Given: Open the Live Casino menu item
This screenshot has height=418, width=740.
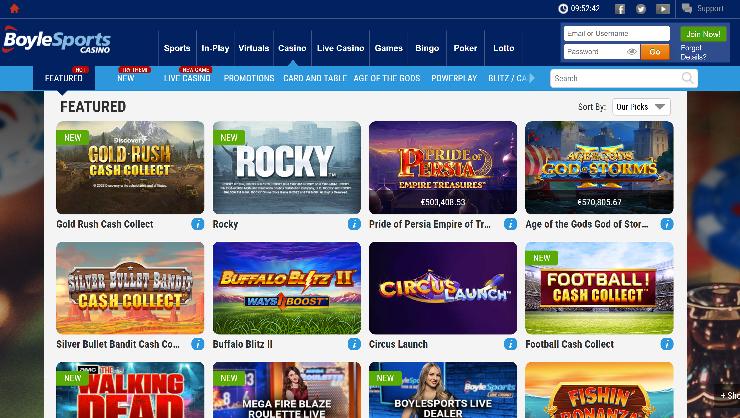Looking at the screenshot, I should click(x=340, y=48).
